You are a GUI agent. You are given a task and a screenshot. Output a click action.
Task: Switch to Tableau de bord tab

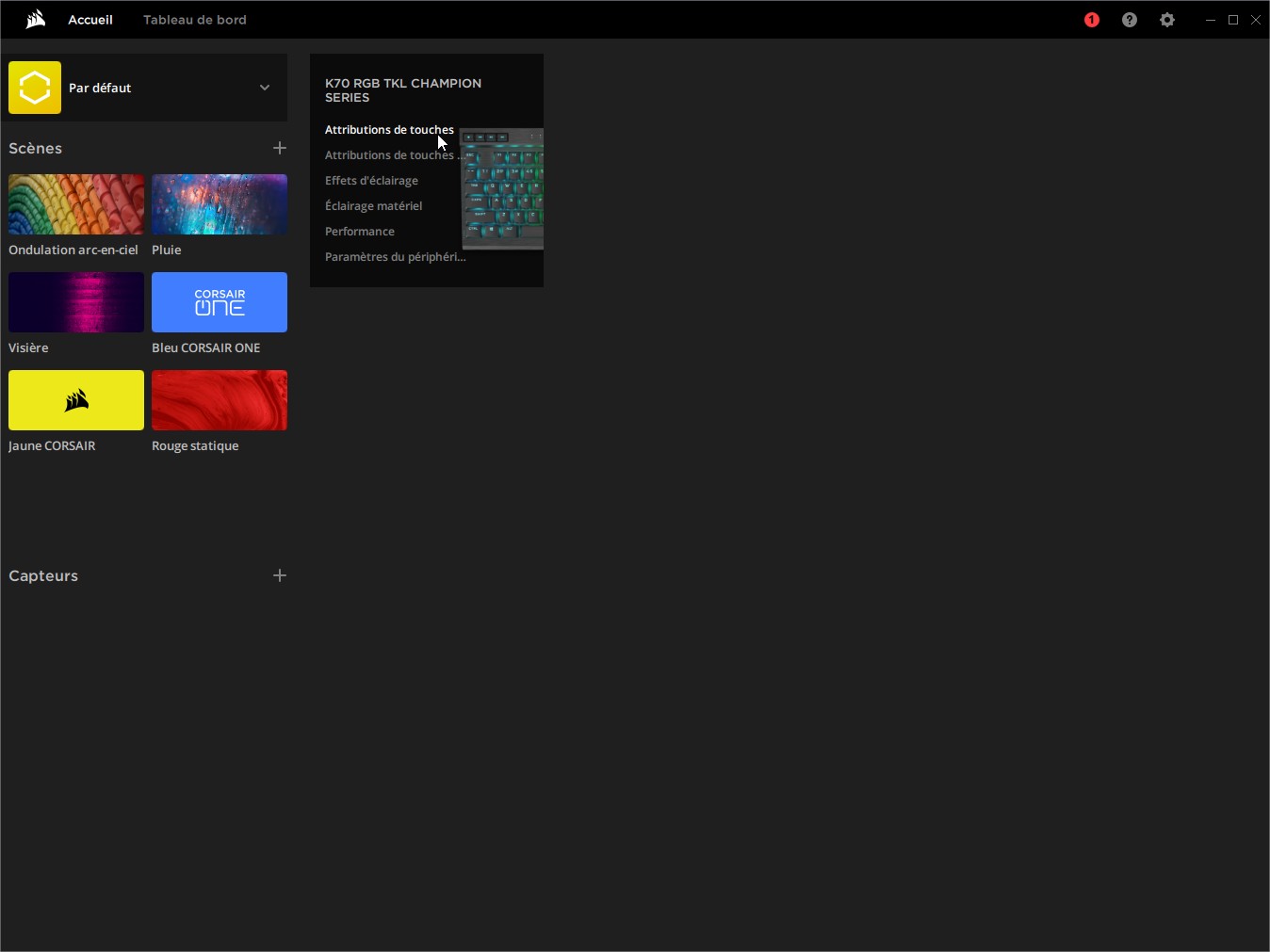[x=195, y=20]
